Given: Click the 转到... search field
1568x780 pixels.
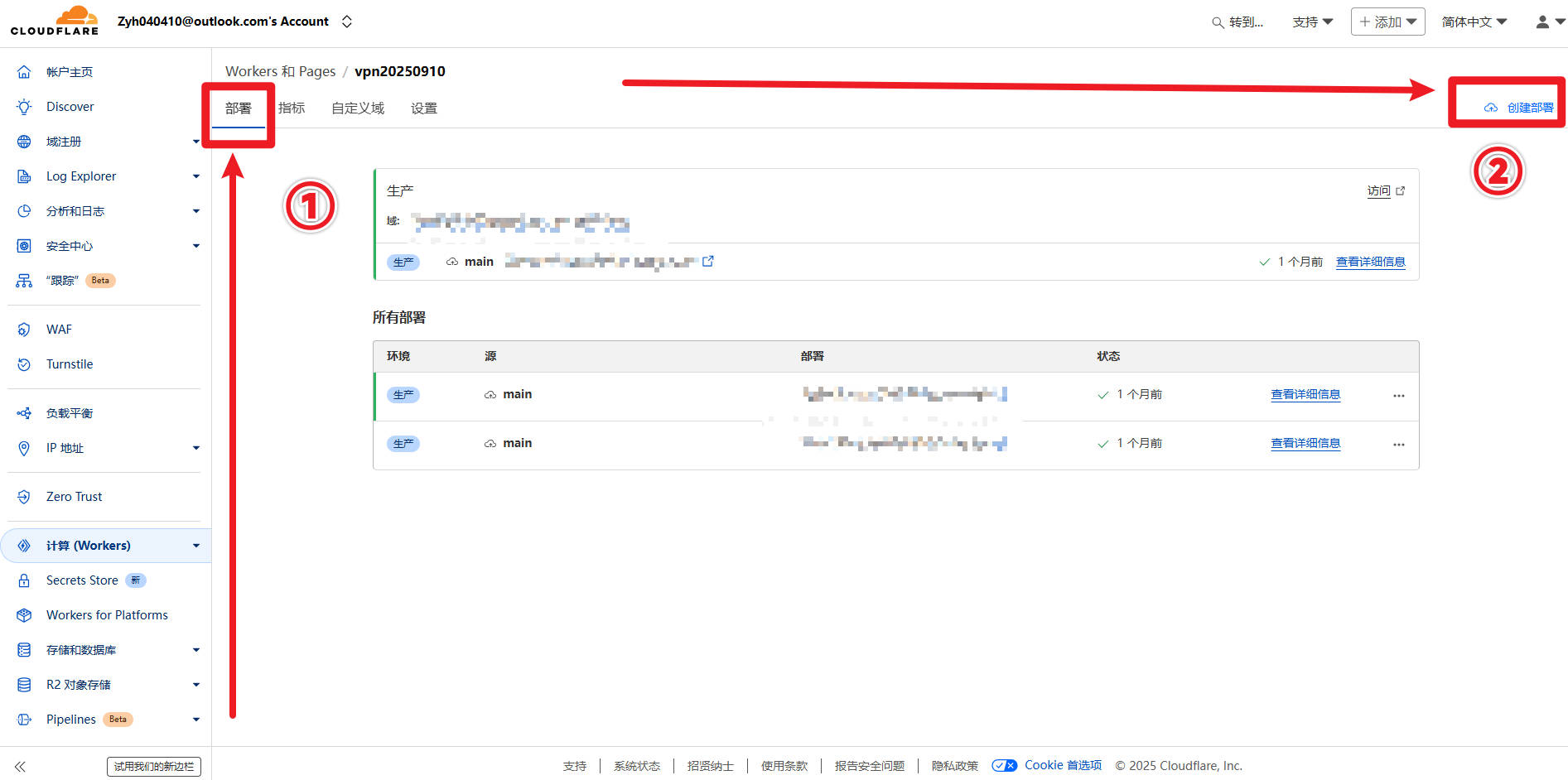Looking at the screenshot, I should 1238,22.
